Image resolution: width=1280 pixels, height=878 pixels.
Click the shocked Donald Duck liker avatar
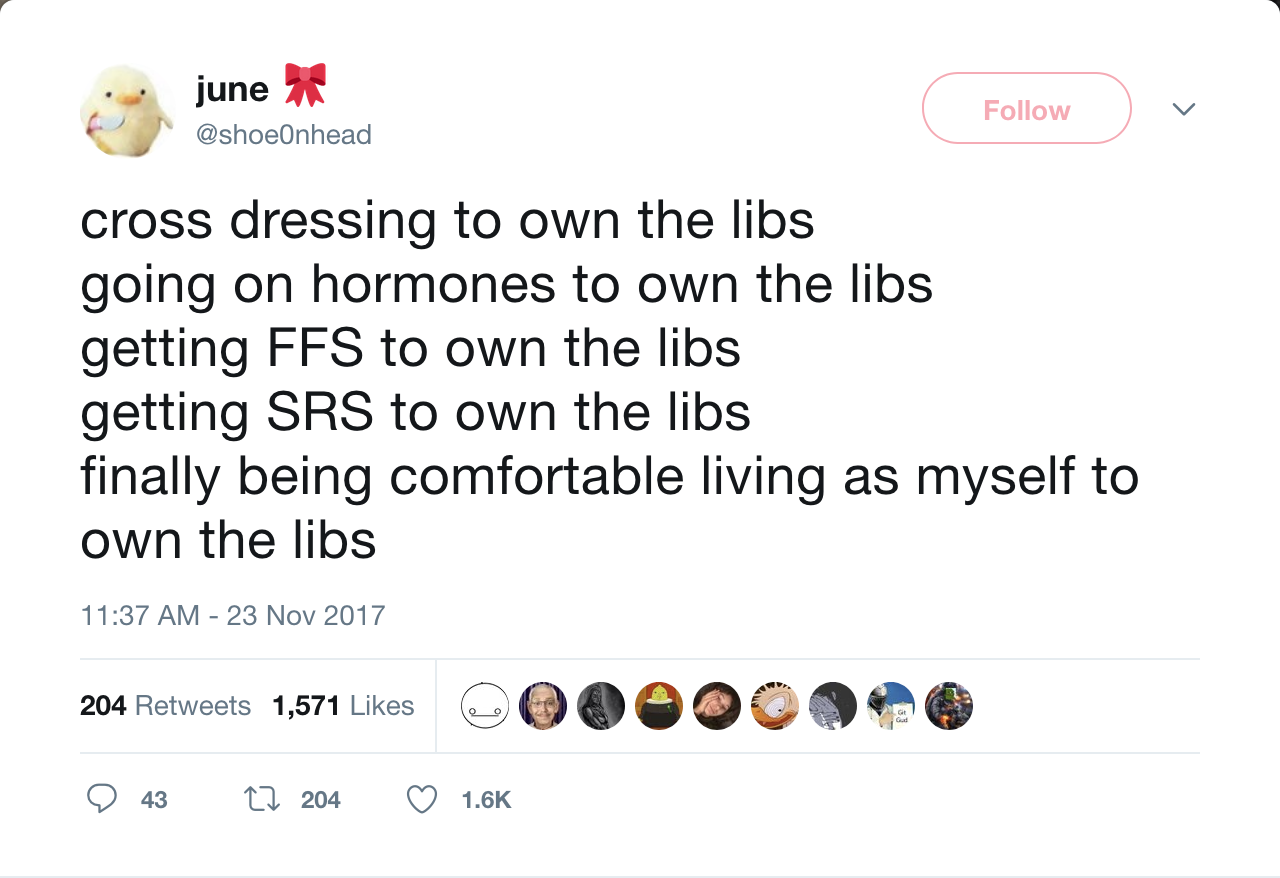click(x=775, y=705)
